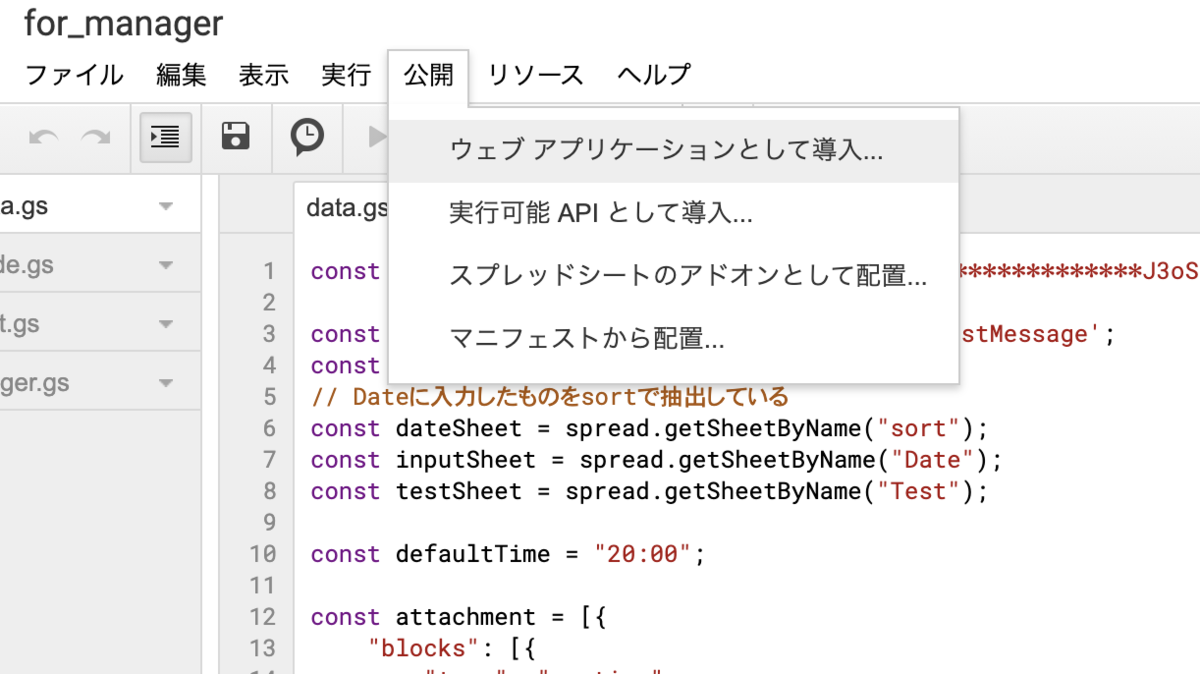
Task: Click the defaultTime variable on line 10
Action: click(473, 554)
